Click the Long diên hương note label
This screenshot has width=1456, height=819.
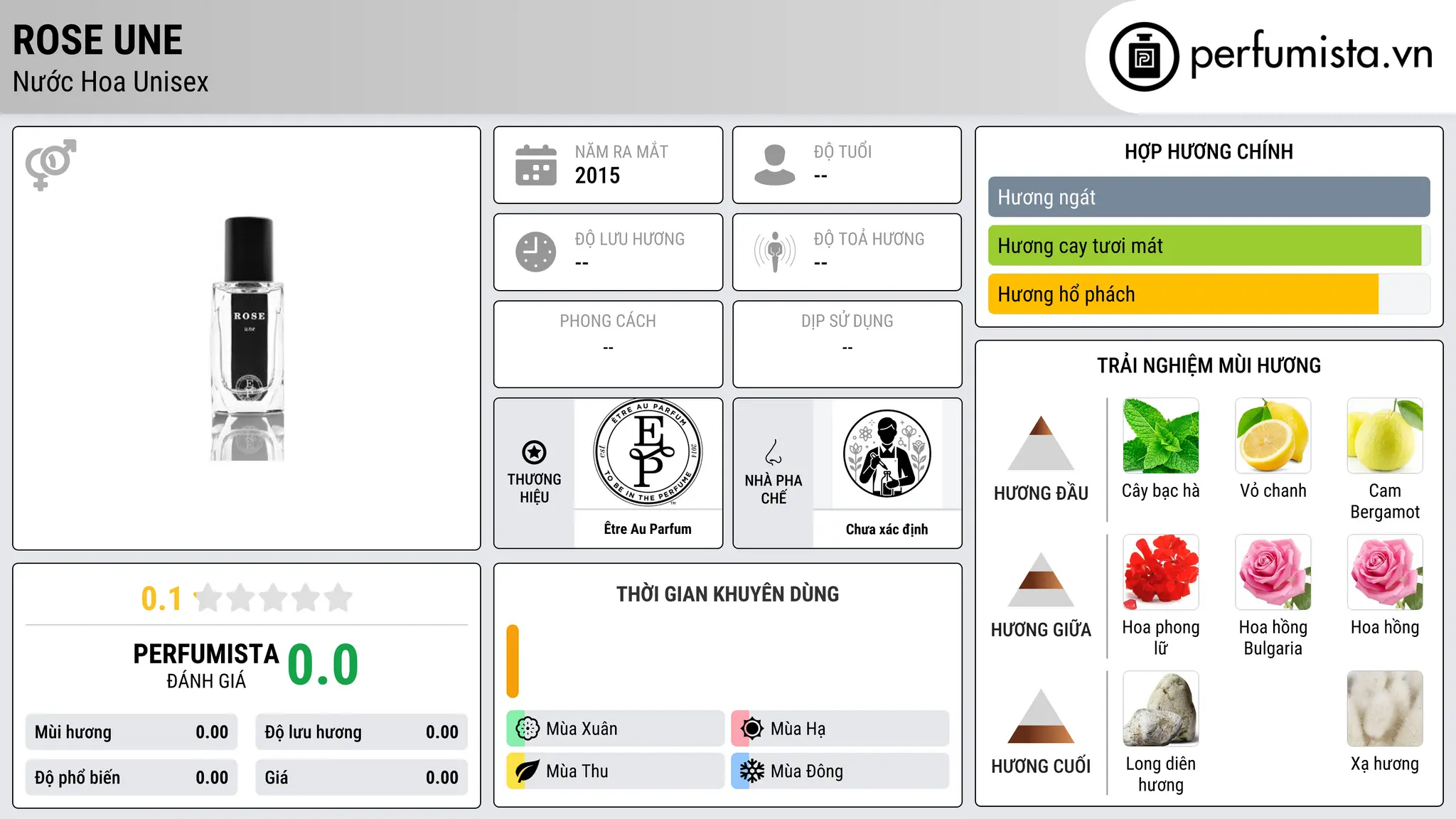1161,774
